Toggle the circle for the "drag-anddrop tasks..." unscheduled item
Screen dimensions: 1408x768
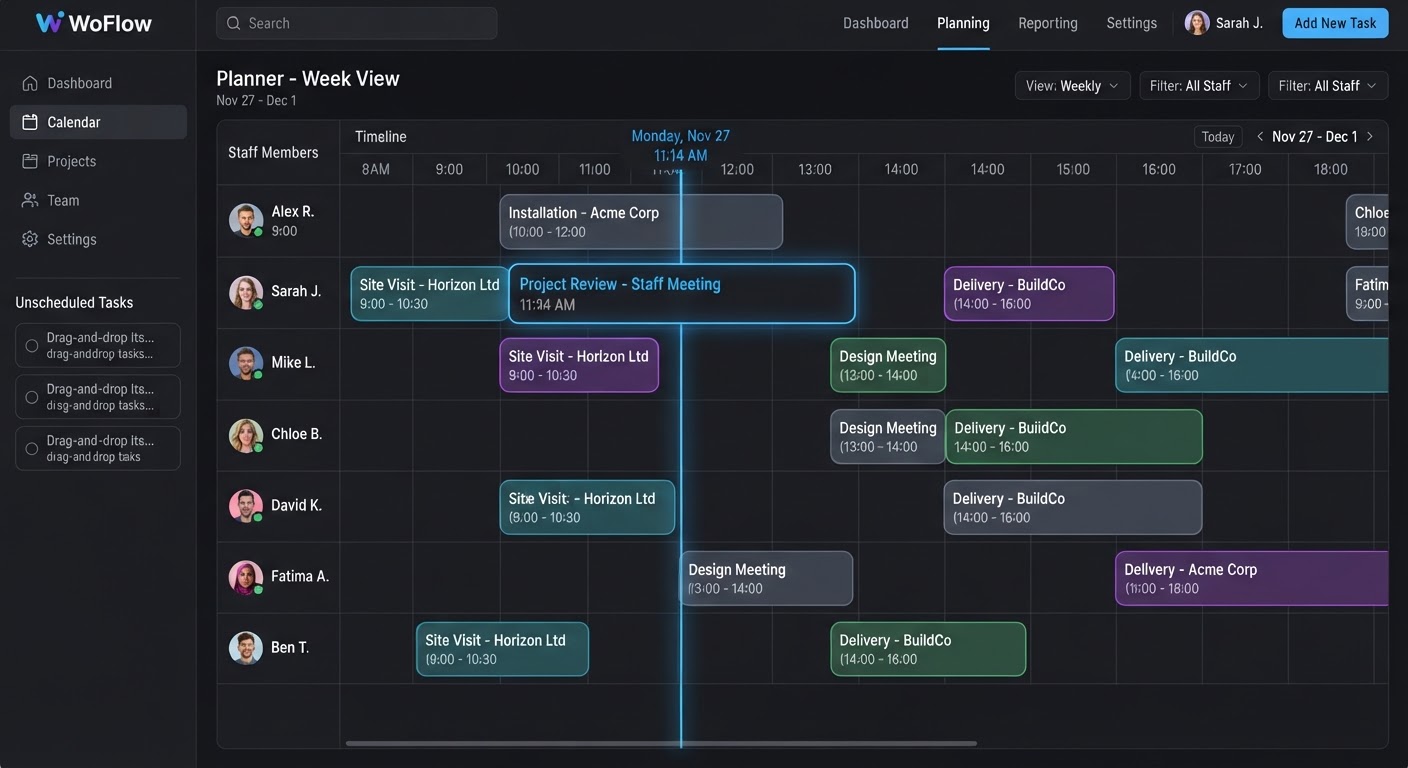(32, 346)
